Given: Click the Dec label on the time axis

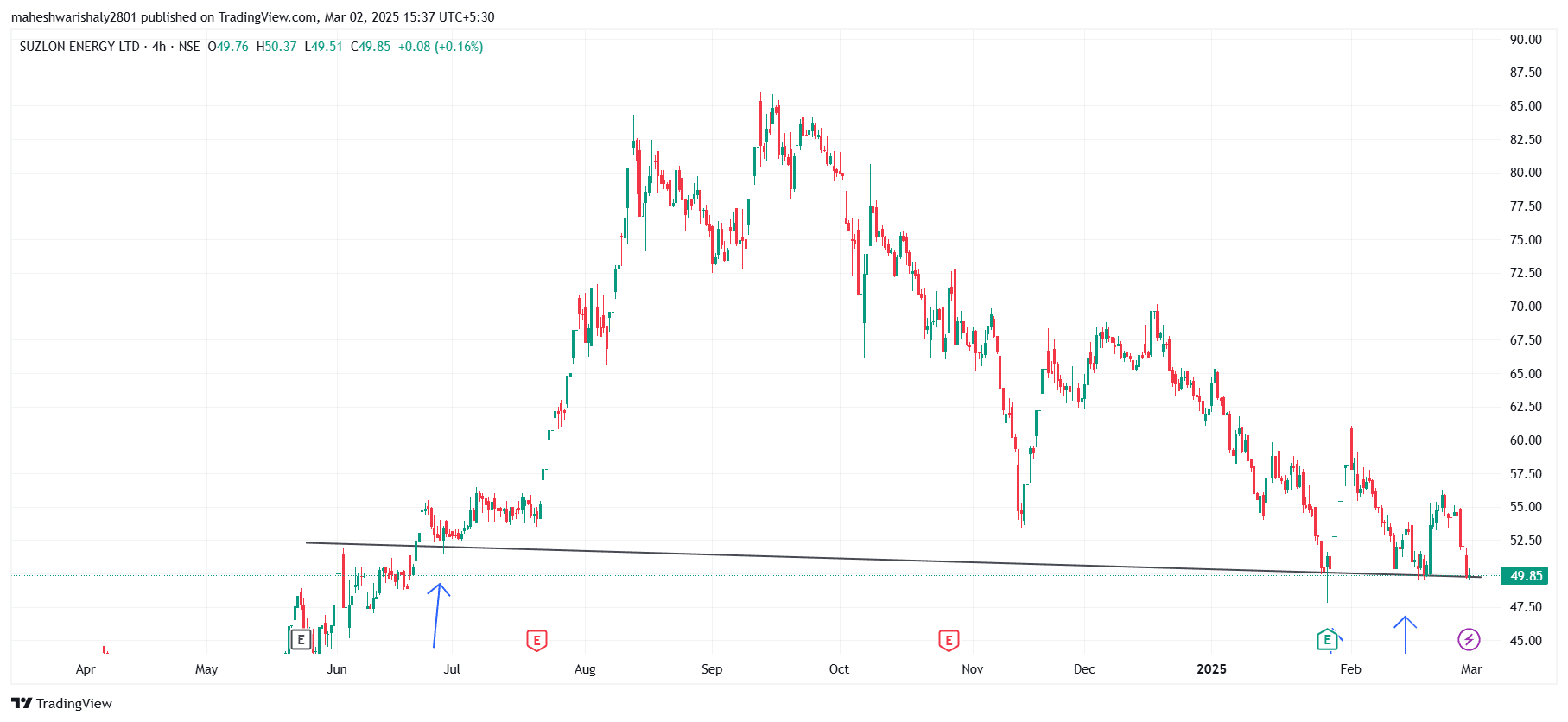Looking at the screenshot, I should pyautogui.click(x=1084, y=669).
